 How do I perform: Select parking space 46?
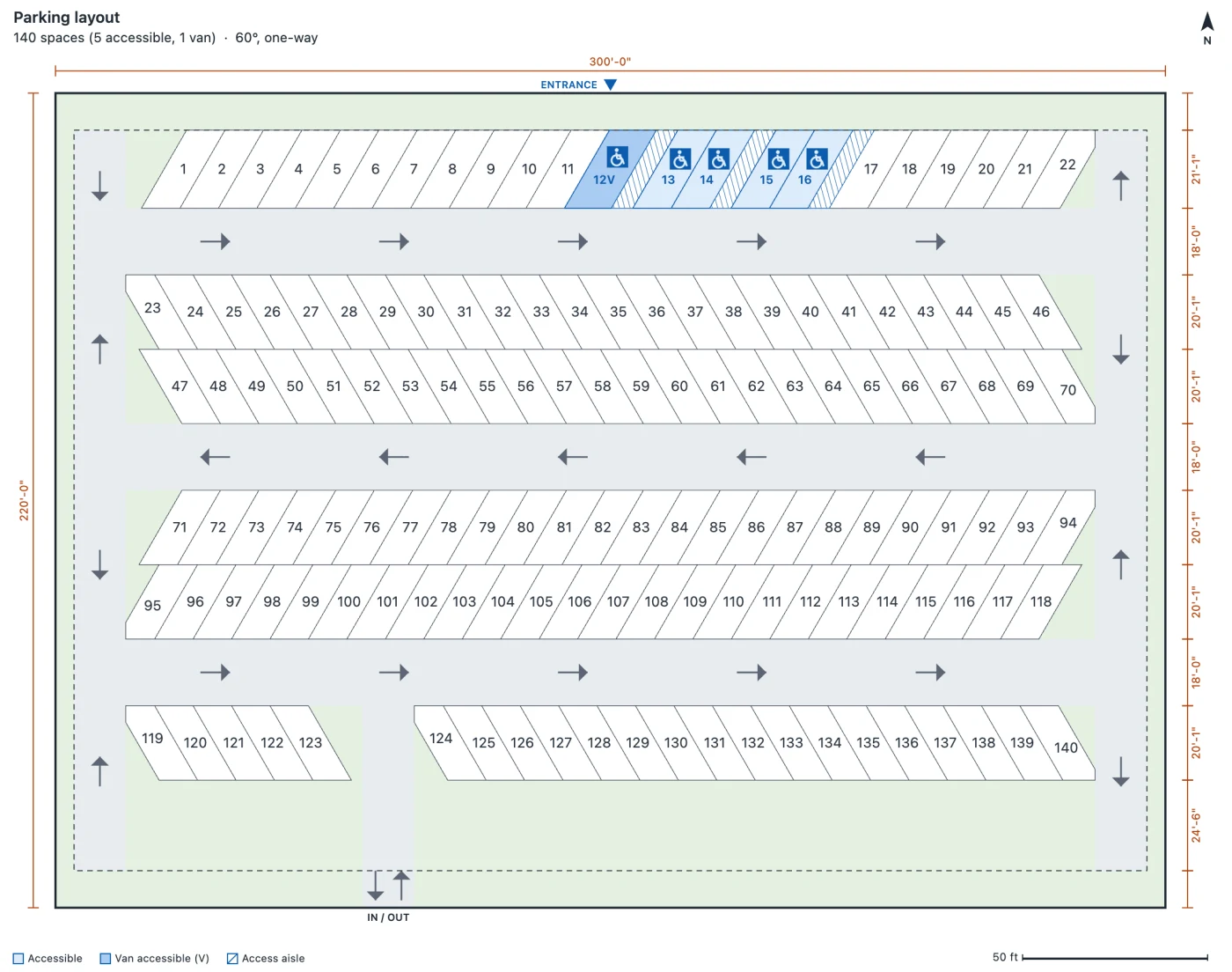tap(1041, 312)
